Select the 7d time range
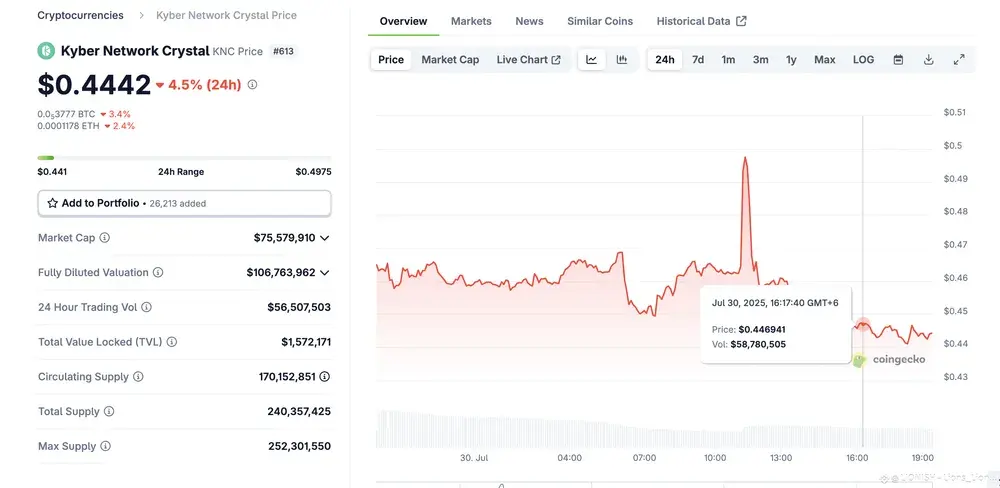 tap(698, 59)
